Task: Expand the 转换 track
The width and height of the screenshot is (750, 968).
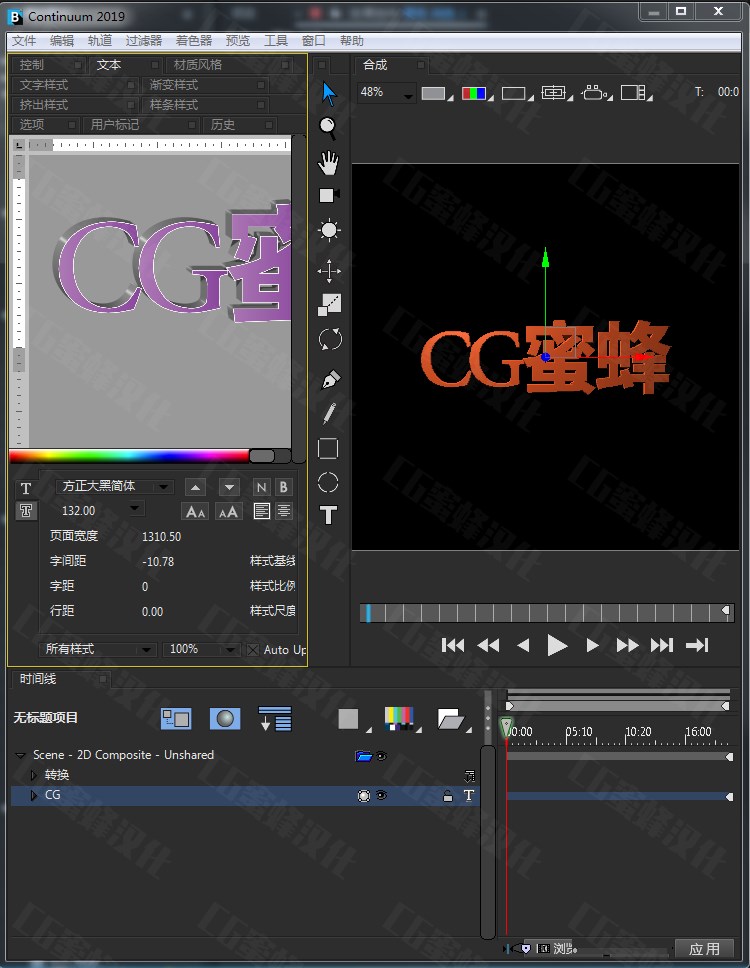Action: (34, 775)
